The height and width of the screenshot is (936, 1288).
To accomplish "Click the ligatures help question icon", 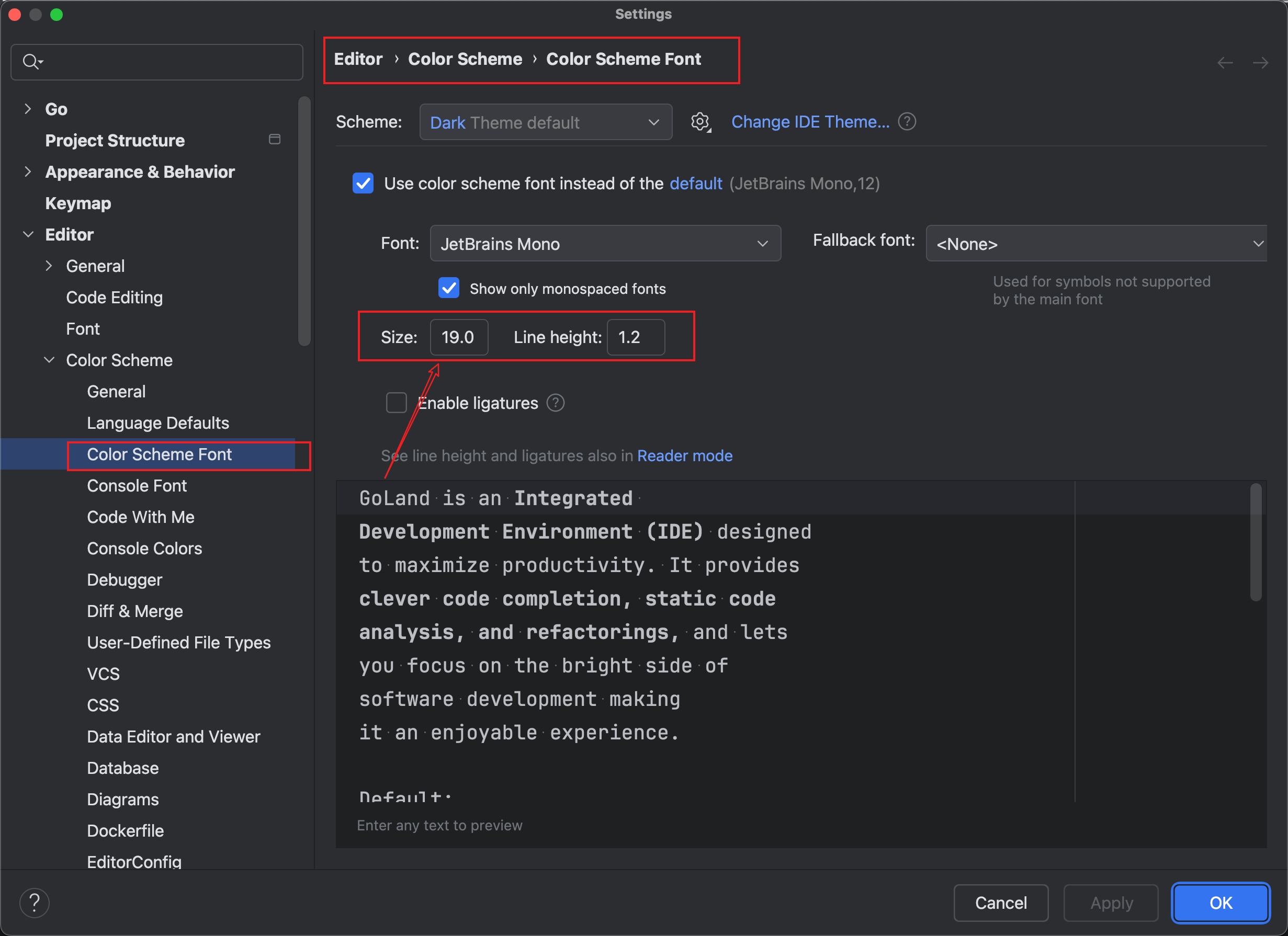I will 556,403.
